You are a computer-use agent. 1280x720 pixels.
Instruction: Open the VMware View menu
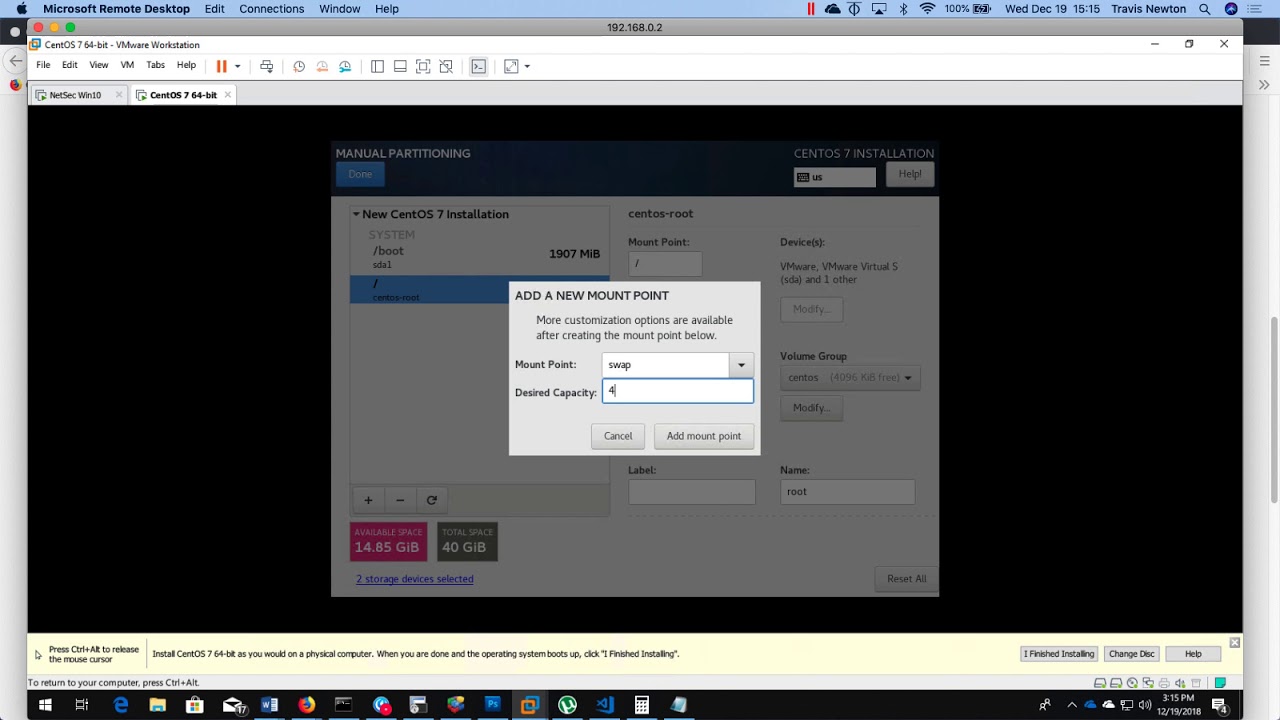98,65
